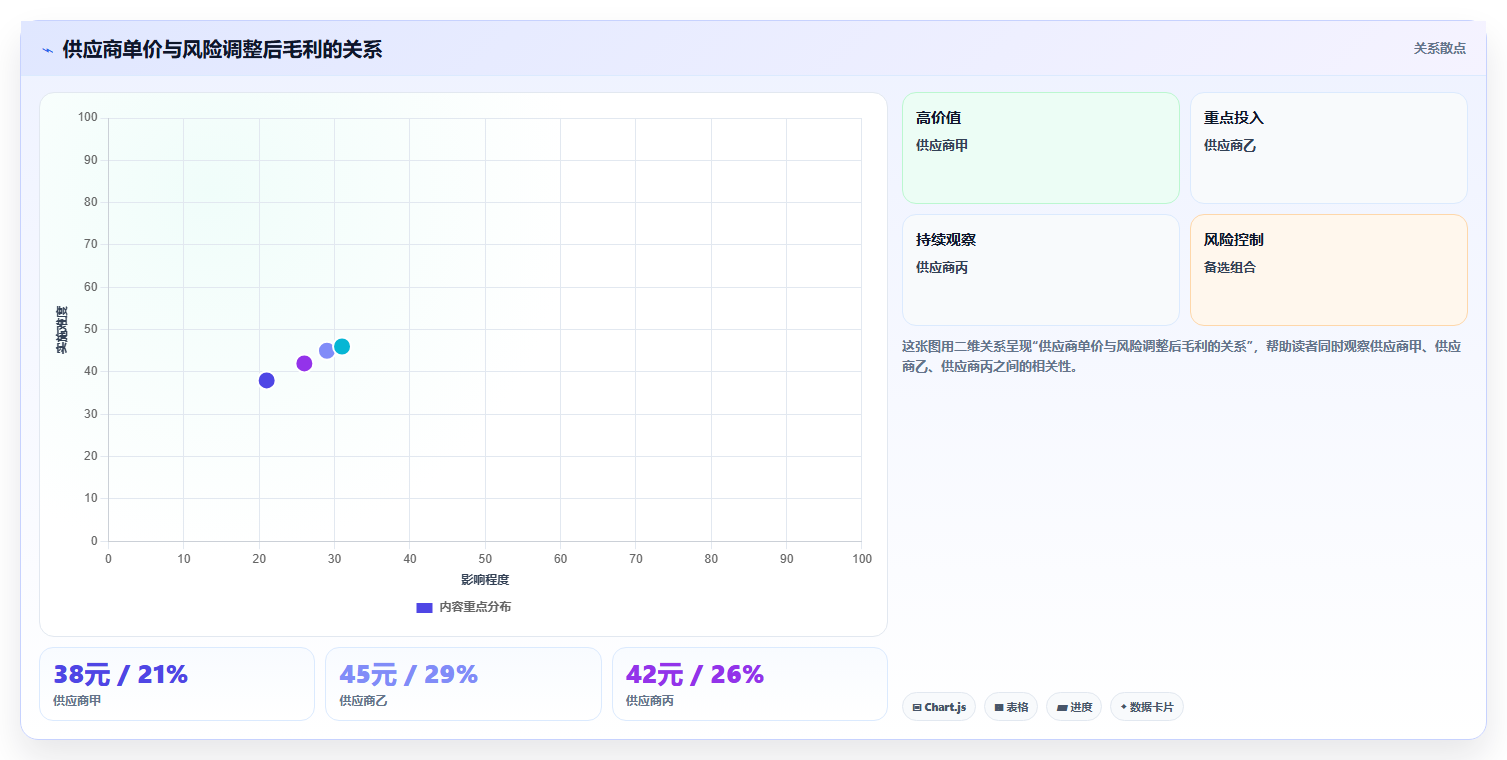Click the 42元 / 26% stat value
Image resolution: width=1507 pixels, height=760 pixels.
click(x=695, y=675)
